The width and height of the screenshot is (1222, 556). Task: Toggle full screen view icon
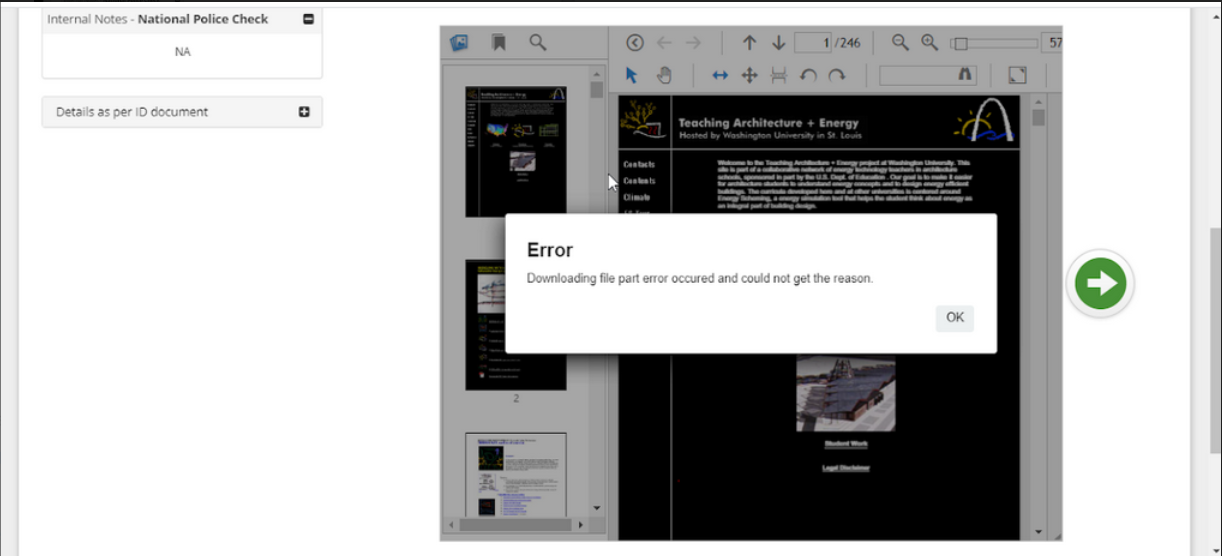[1017, 75]
